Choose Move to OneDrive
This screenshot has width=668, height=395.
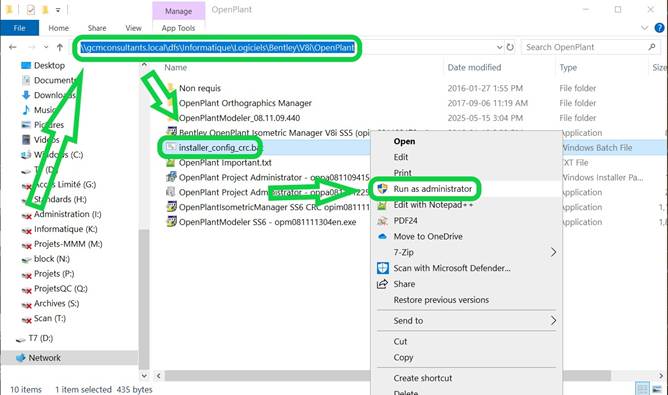428,236
